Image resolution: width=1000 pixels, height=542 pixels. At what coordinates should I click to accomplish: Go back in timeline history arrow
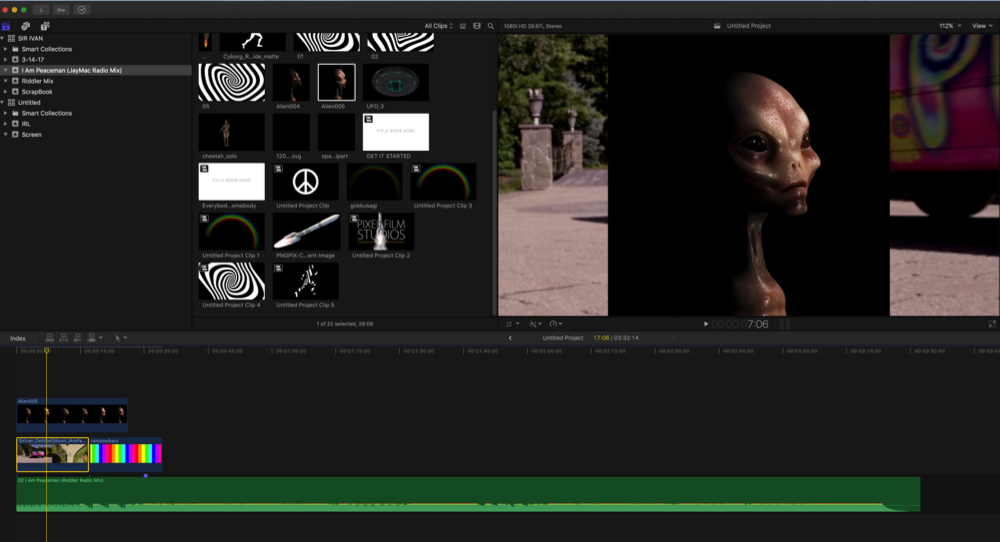tap(510, 338)
